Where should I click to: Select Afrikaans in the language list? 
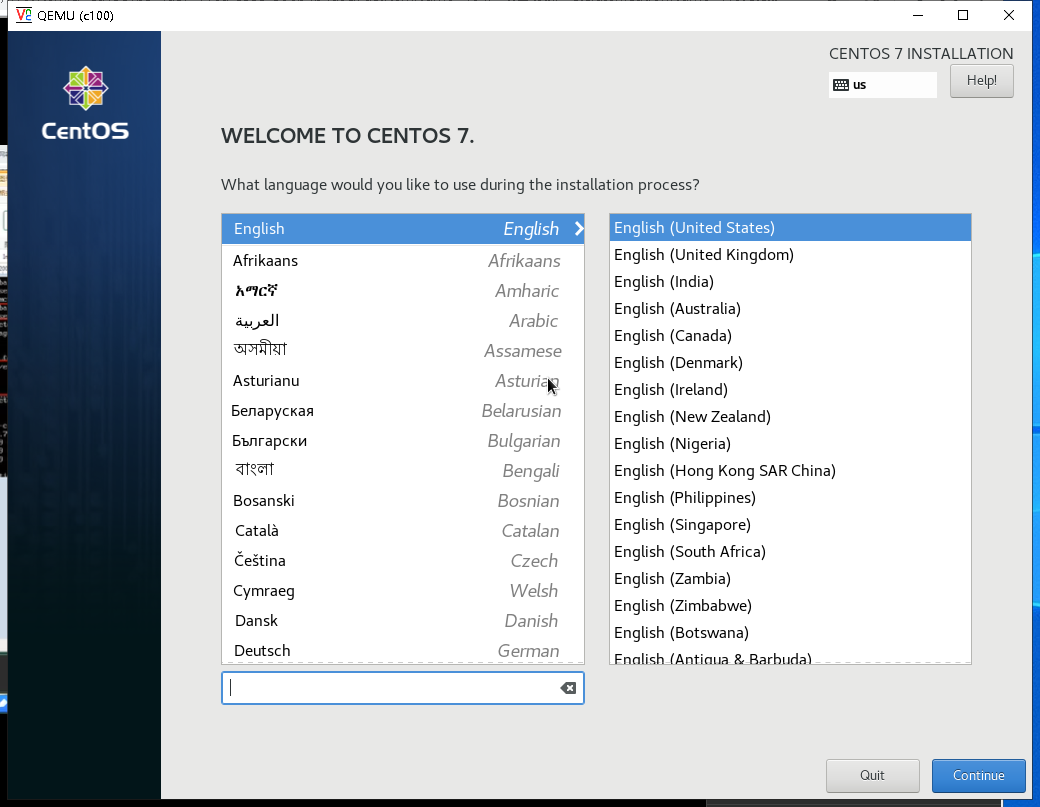403,261
